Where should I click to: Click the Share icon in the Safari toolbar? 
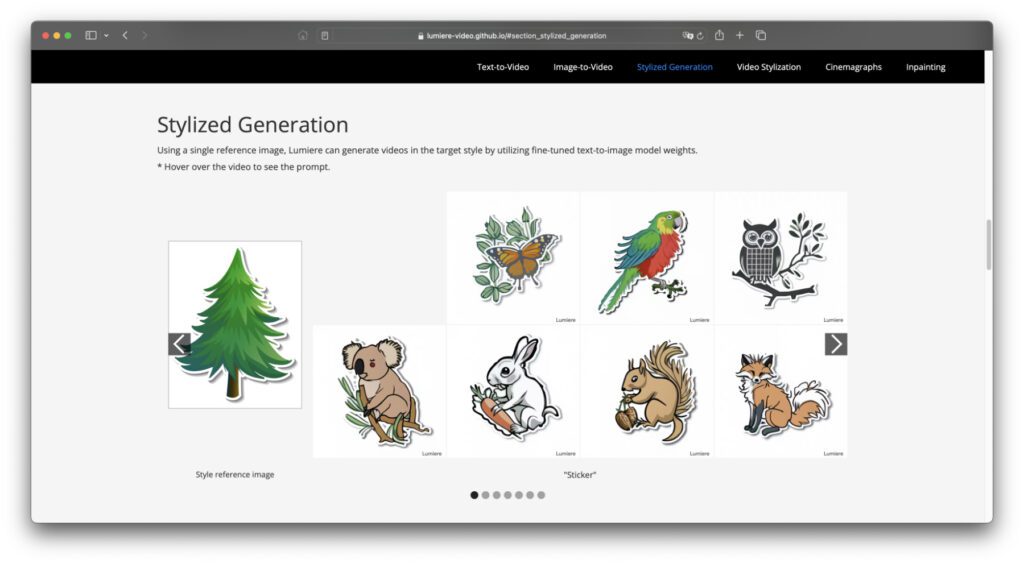pyautogui.click(x=719, y=35)
